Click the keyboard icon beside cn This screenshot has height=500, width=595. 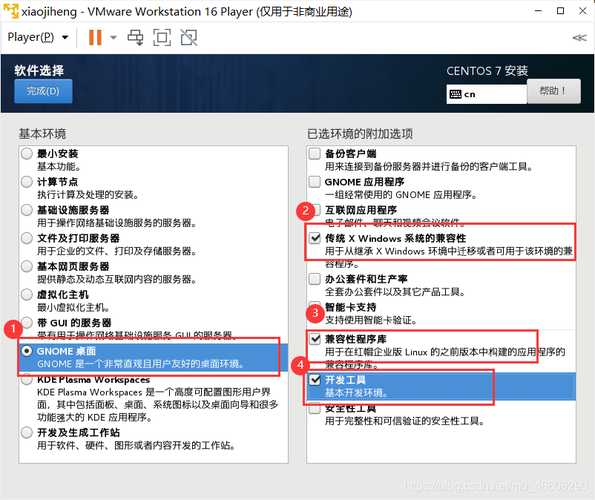coord(455,94)
